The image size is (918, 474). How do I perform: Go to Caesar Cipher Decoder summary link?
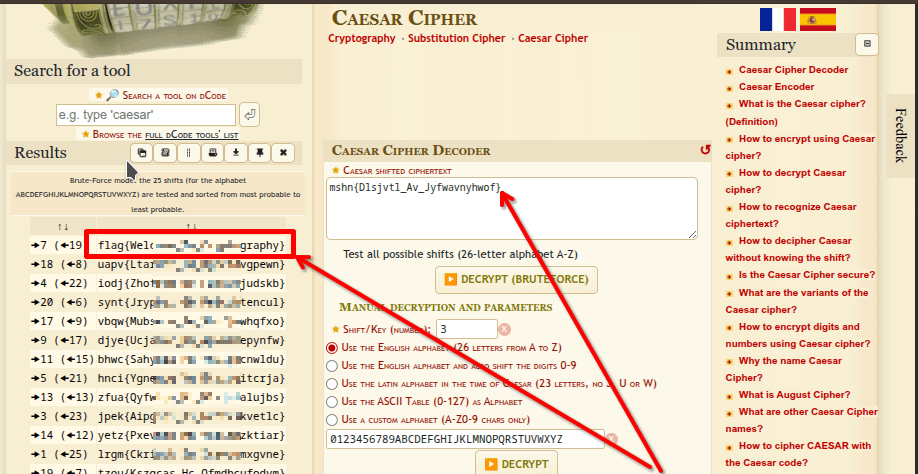[x=793, y=70]
